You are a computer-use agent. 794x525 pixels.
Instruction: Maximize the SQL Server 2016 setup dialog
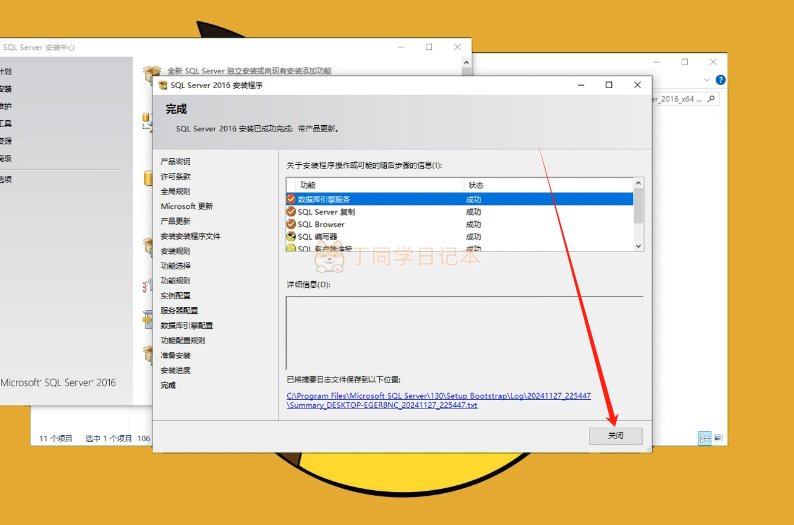click(x=609, y=85)
